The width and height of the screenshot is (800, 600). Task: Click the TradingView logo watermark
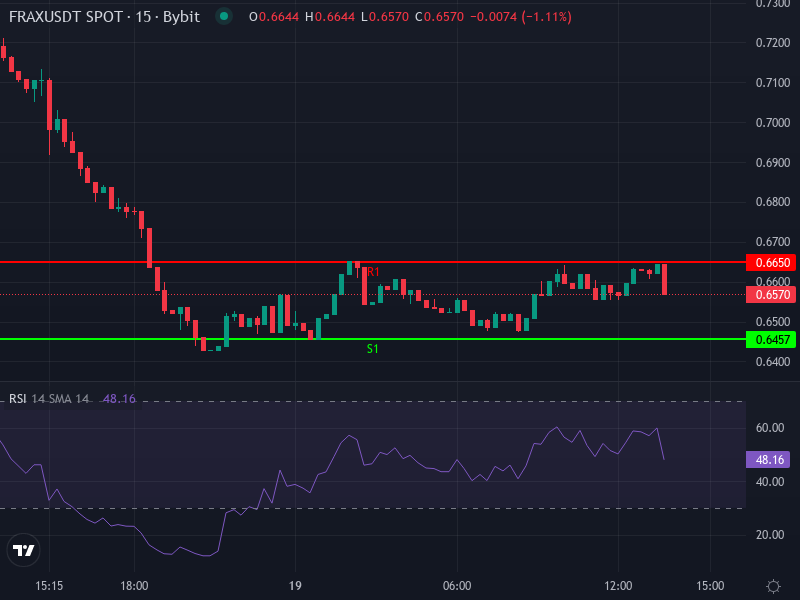click(x=22, y=547)
